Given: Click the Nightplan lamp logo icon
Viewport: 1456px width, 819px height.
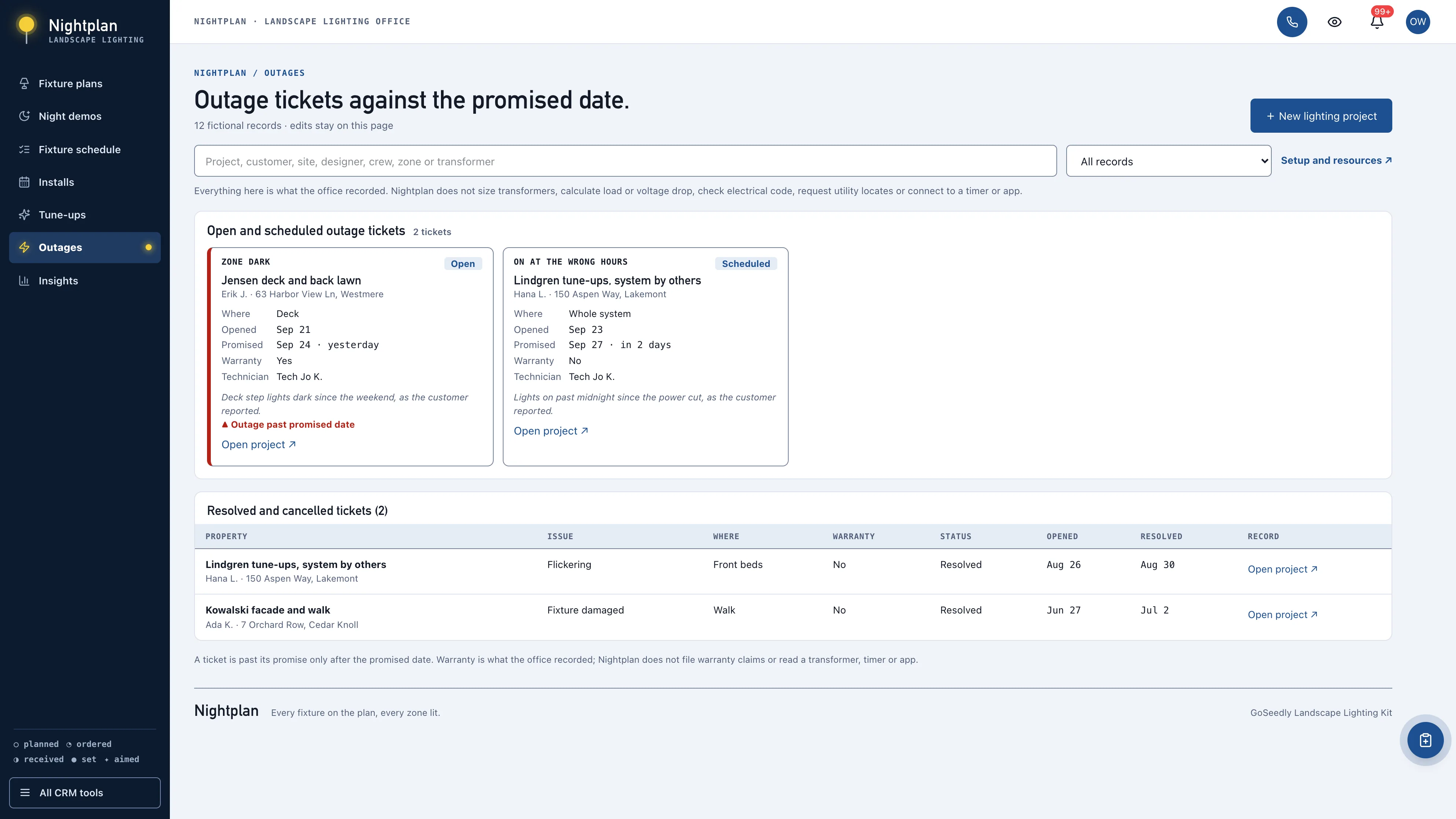Looking at the screenshot, I should [26, 28].
